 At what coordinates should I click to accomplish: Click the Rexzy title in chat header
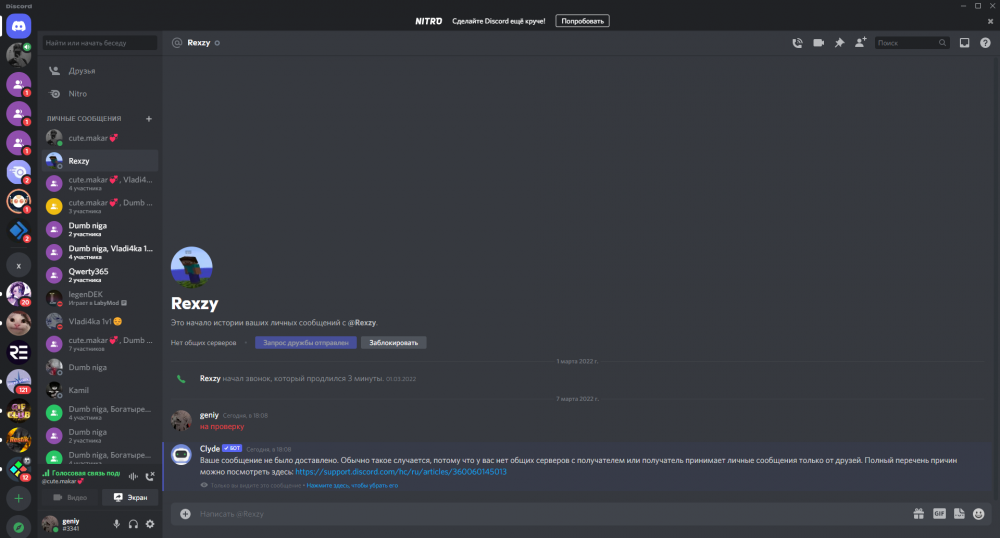(x=198, y=43)
